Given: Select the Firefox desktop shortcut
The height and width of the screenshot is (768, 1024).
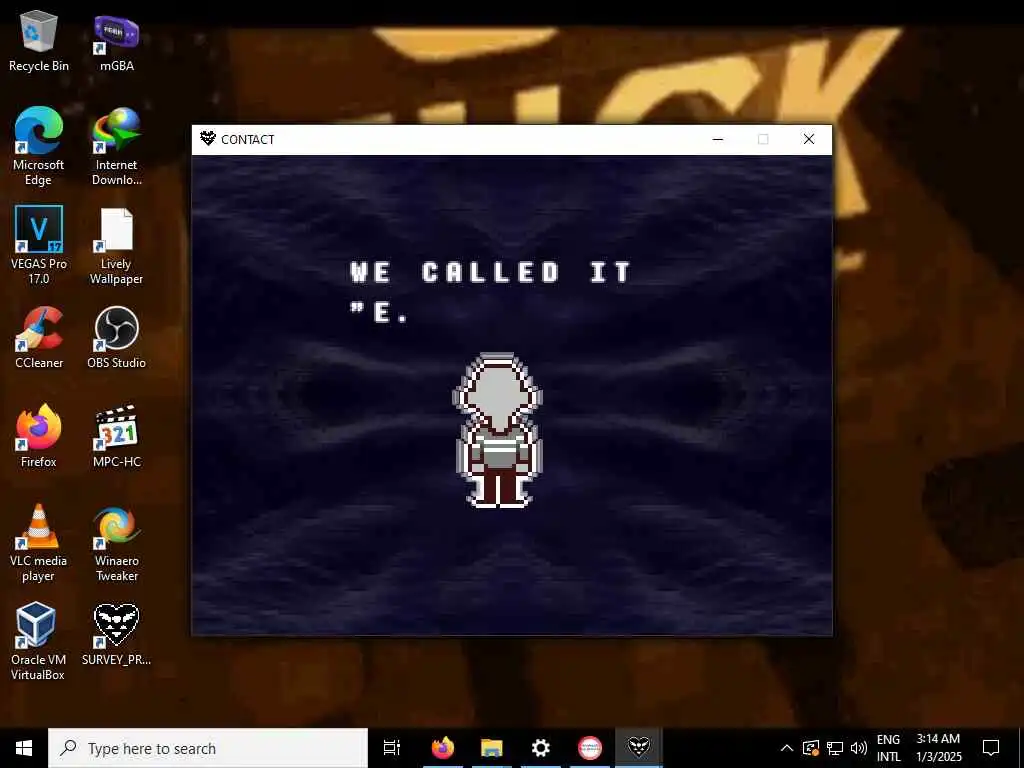Looking at the screenshot, I should (39, 436).
